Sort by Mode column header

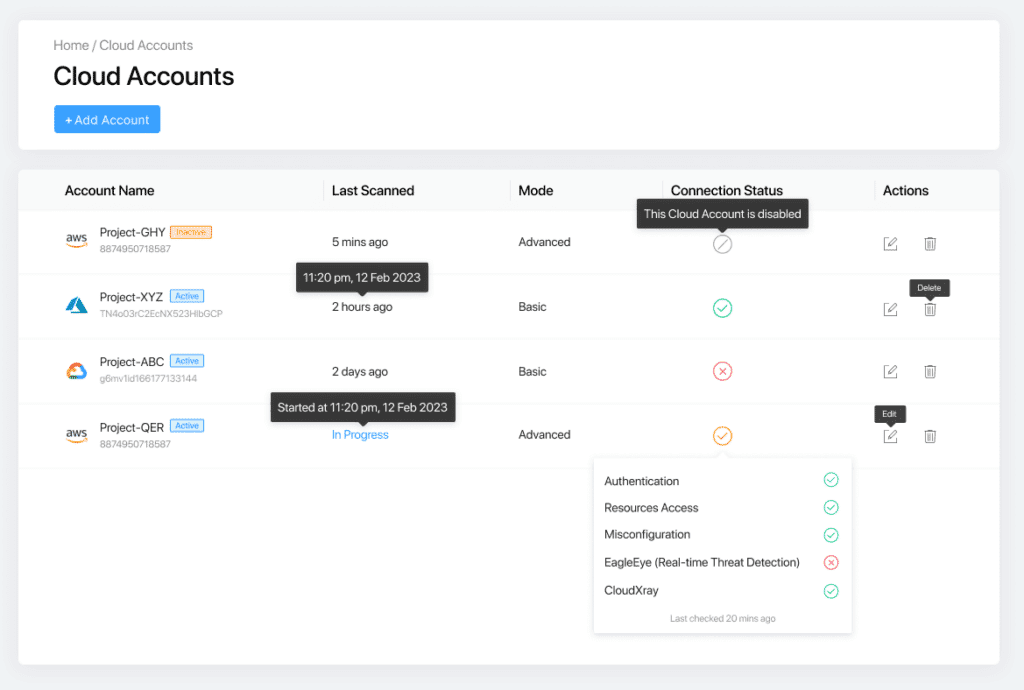pos(536,191)
